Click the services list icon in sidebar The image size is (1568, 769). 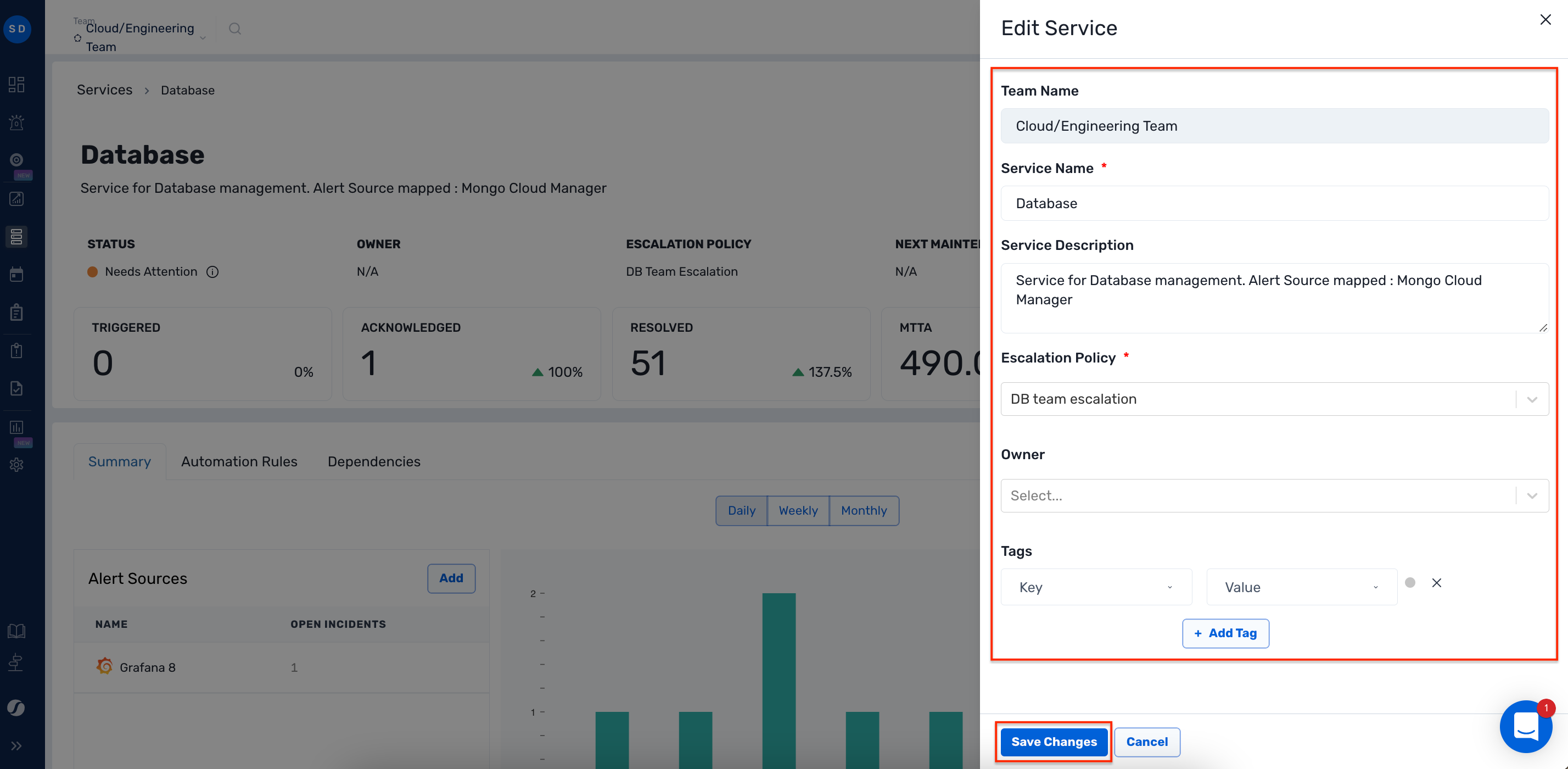pos(16,236)
